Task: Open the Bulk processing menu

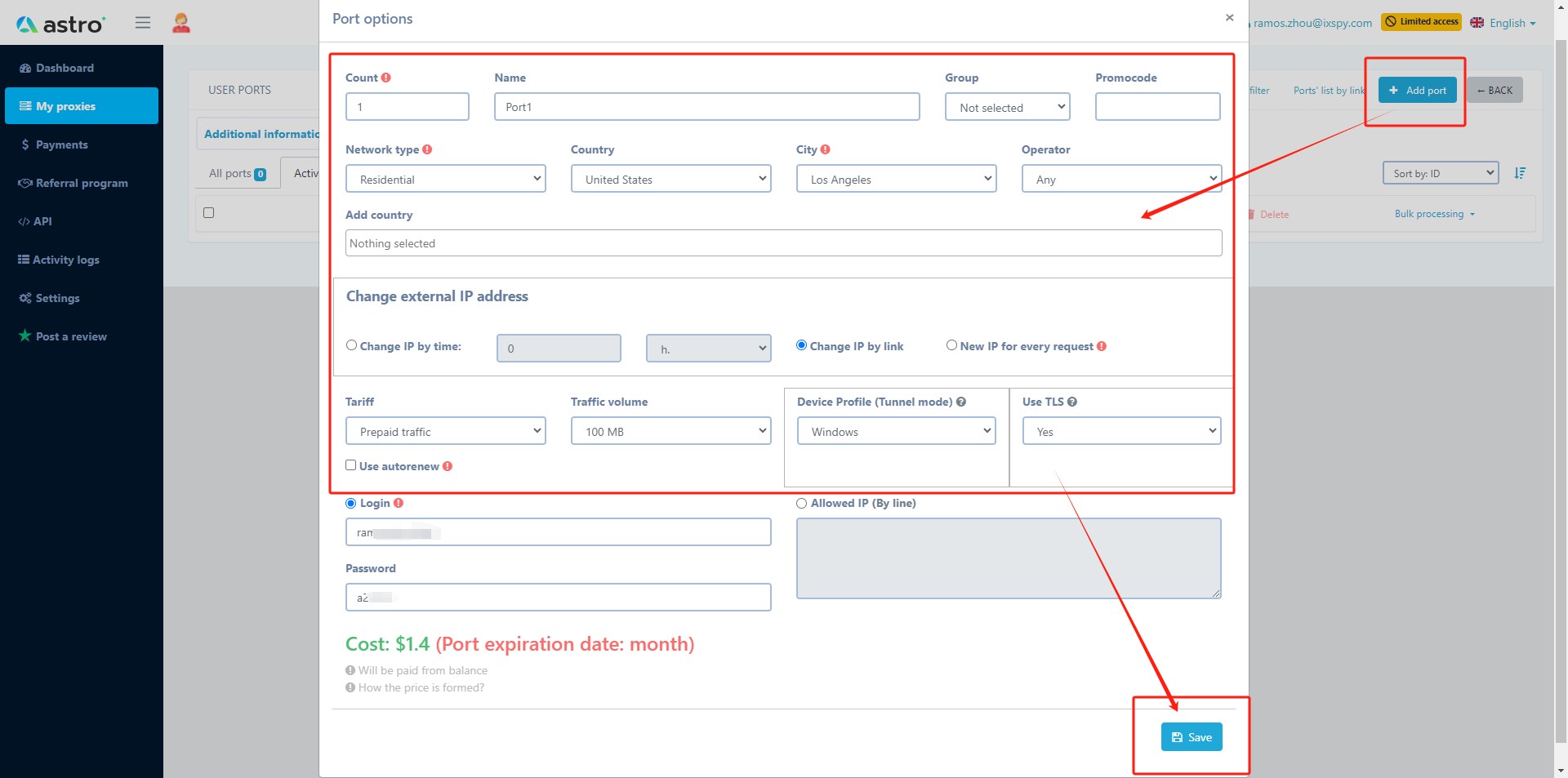Action: 1434,213
